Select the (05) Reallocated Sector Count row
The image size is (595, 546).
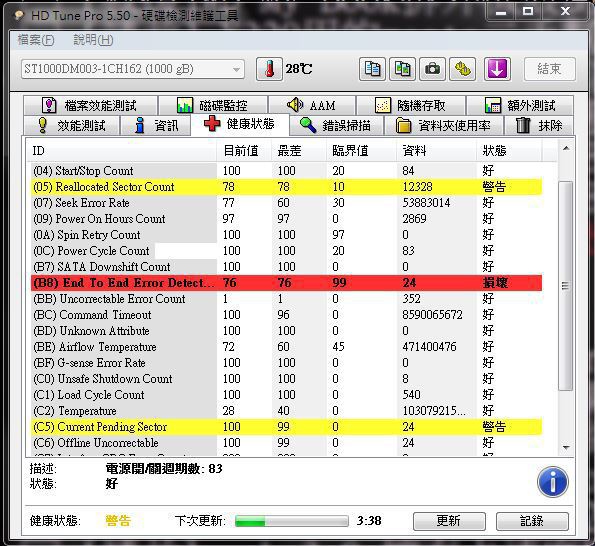click(x=286, y=187)
